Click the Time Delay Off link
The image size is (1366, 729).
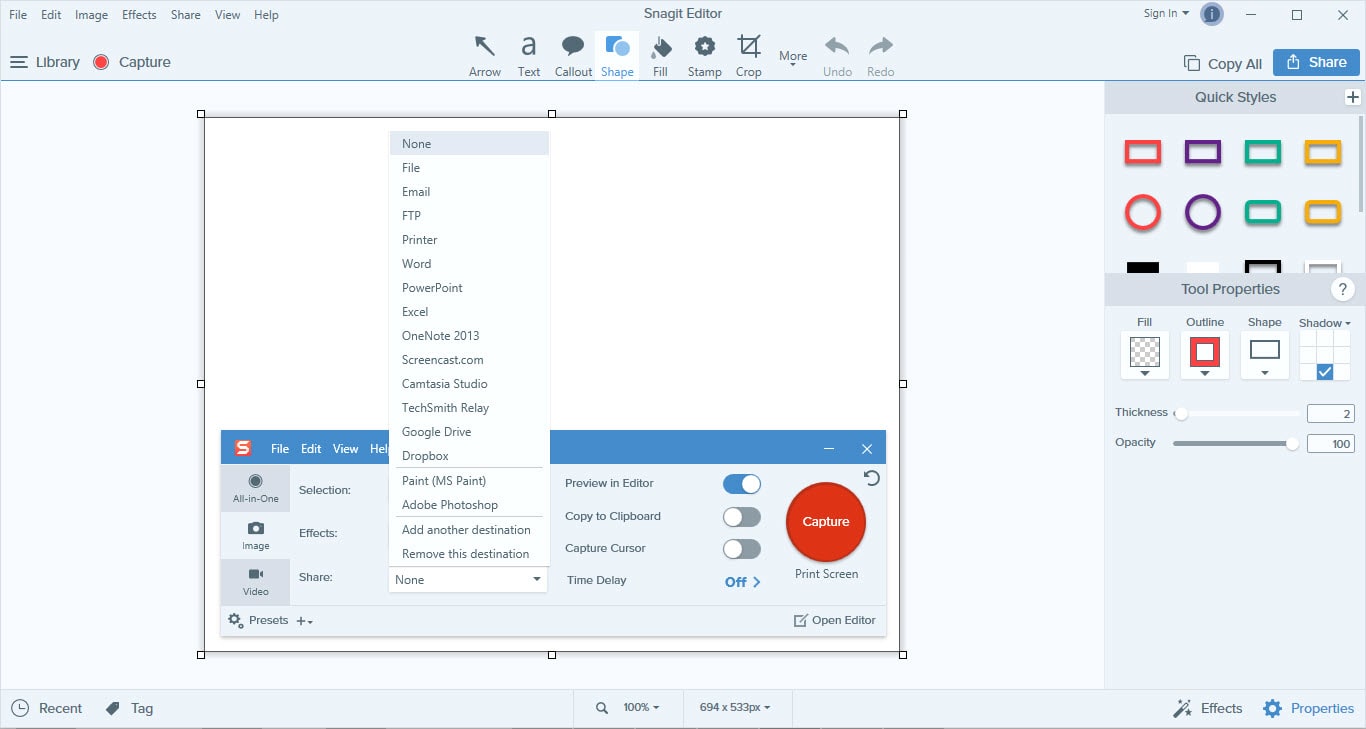pyautogui.click(x=742, y=582)
